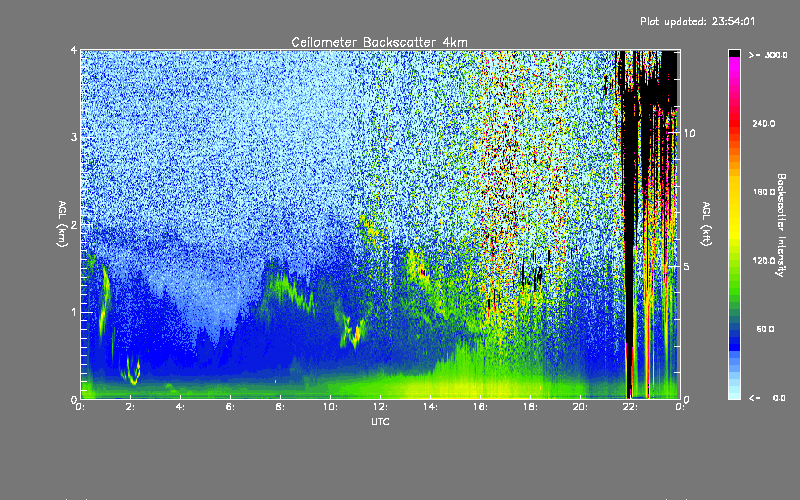Select the 'AGL (kft)' right axis label

706,224
